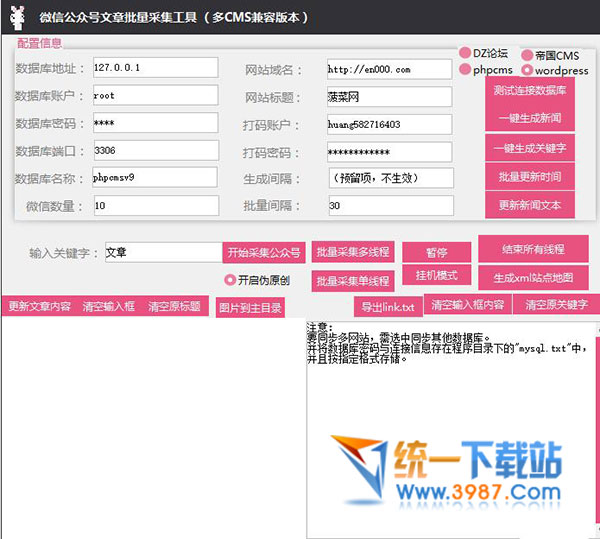The width and height of the screenshot is (600, 539).
Task: Click the 打码账户 label
Action: click(271, 125)
